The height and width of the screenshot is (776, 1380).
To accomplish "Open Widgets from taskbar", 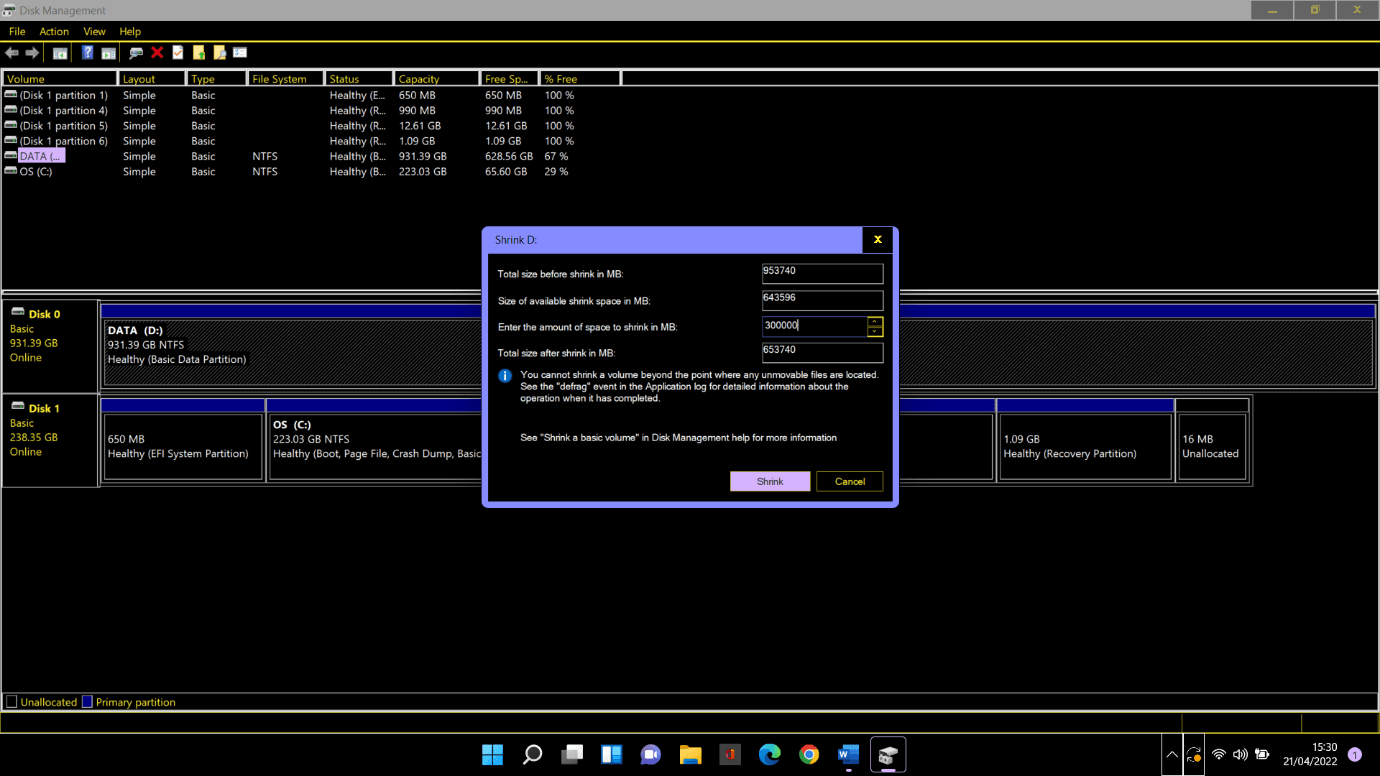I will click(x=611, y=754).
